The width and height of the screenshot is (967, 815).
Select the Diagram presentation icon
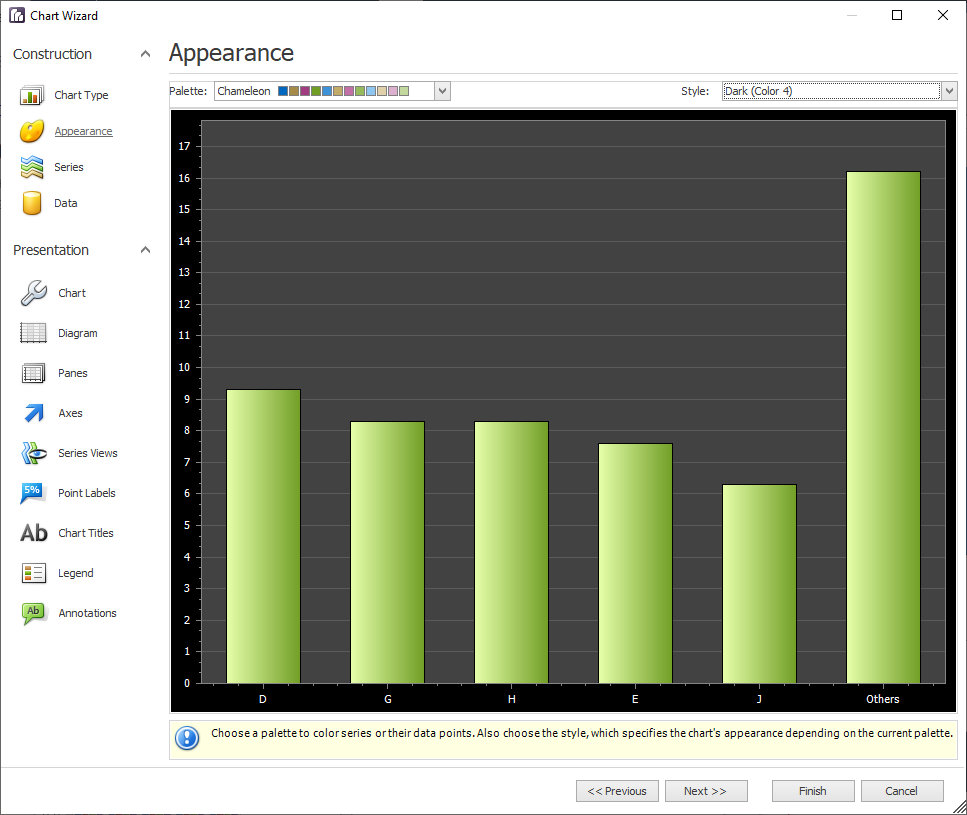pos(32,332)
